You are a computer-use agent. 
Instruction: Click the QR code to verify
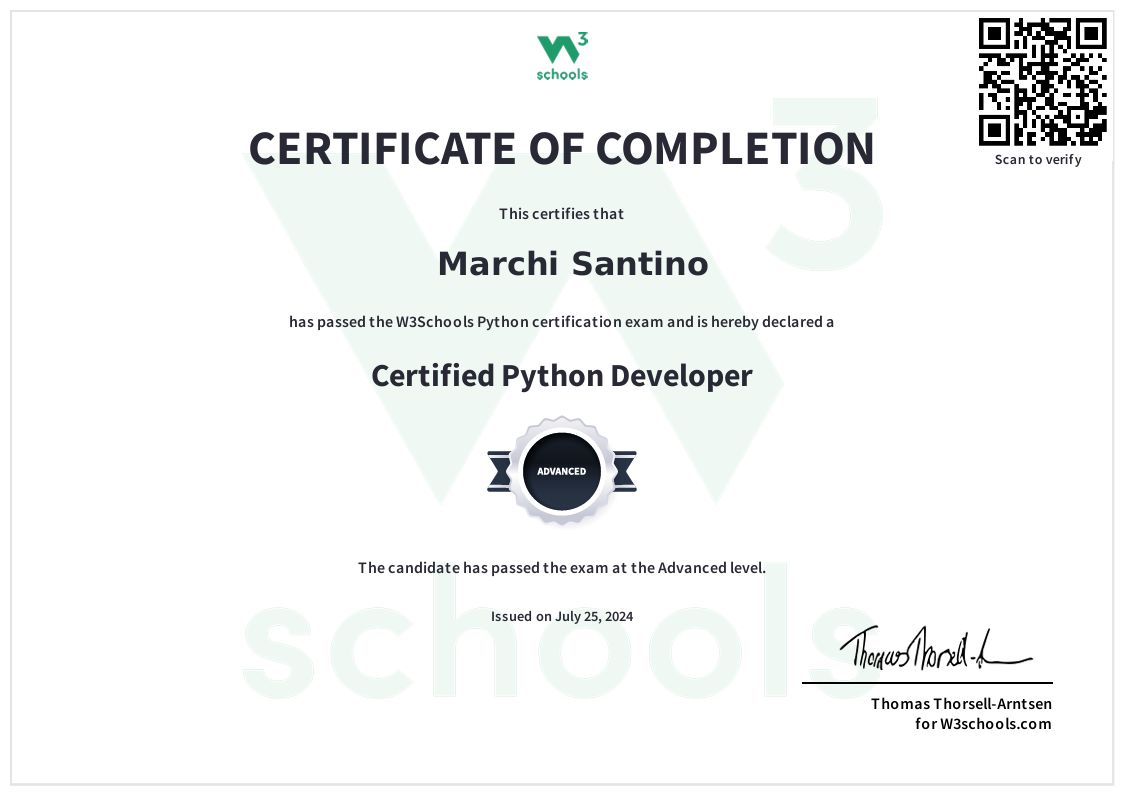(1042, 82)
